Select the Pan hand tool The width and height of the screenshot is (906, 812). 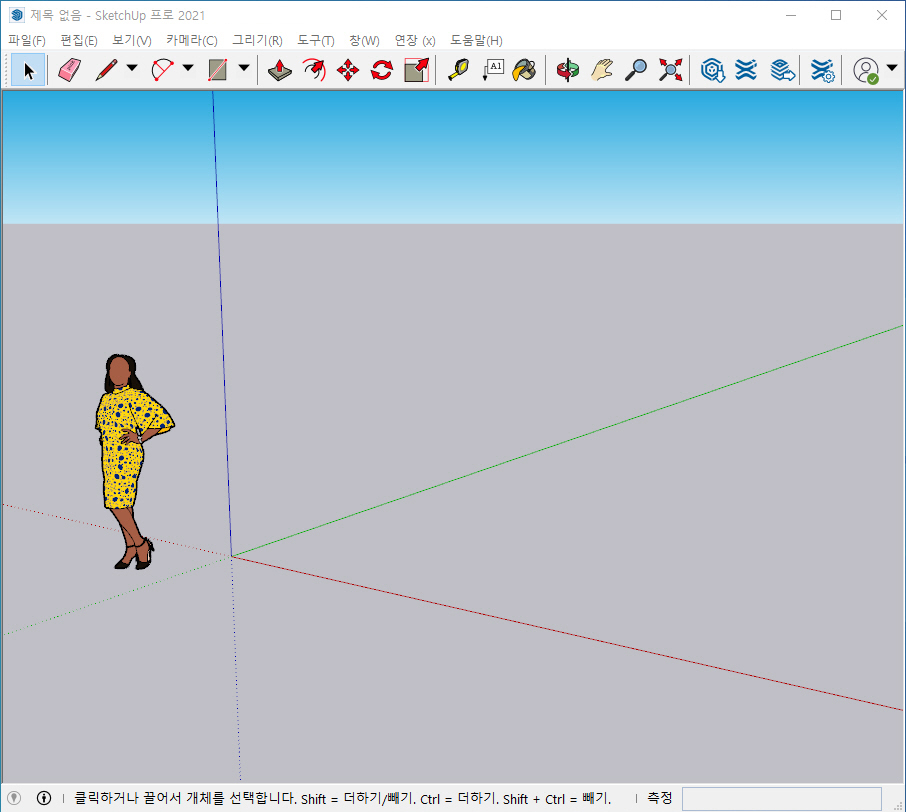pyautogui.click(x=601, y=70)
